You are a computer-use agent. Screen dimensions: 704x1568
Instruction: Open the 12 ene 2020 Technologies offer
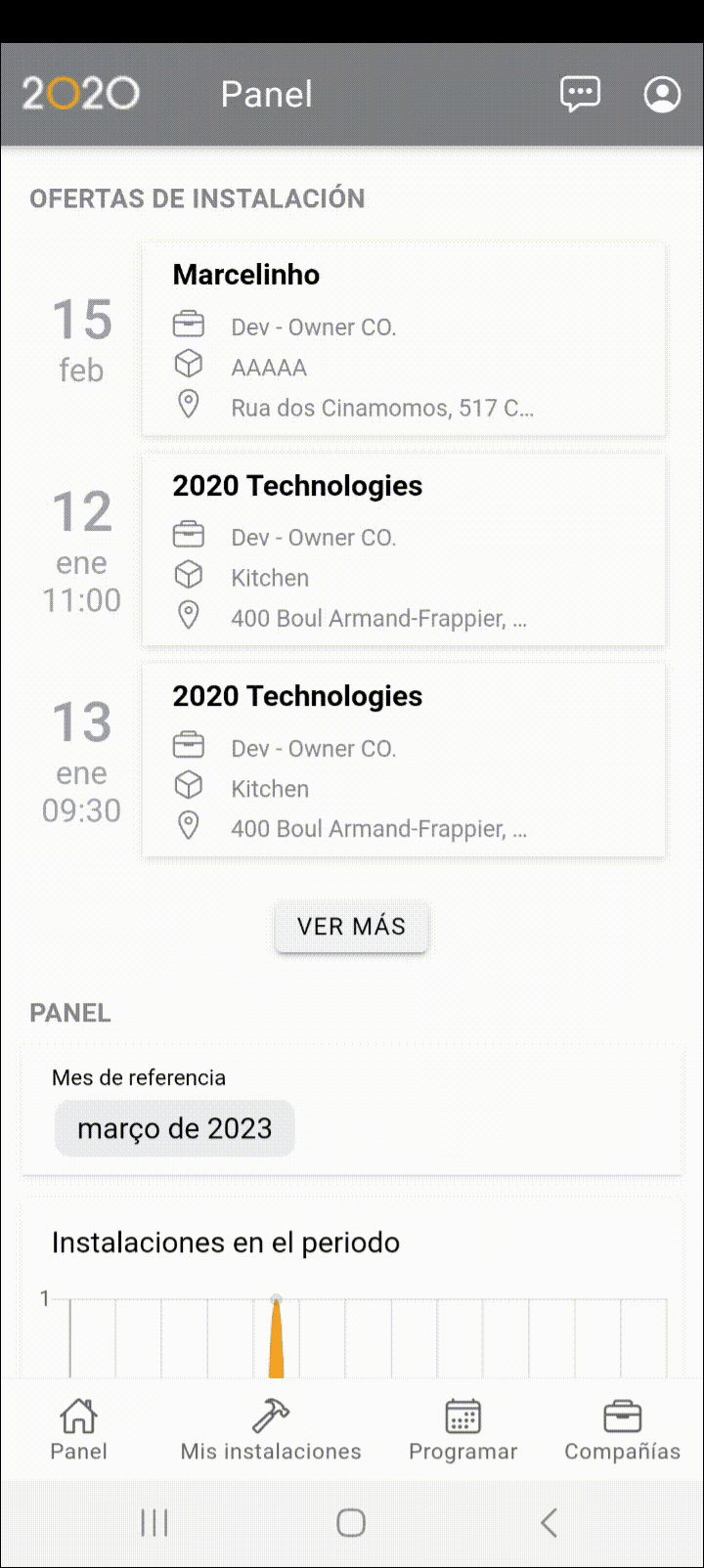pos(404,550)
